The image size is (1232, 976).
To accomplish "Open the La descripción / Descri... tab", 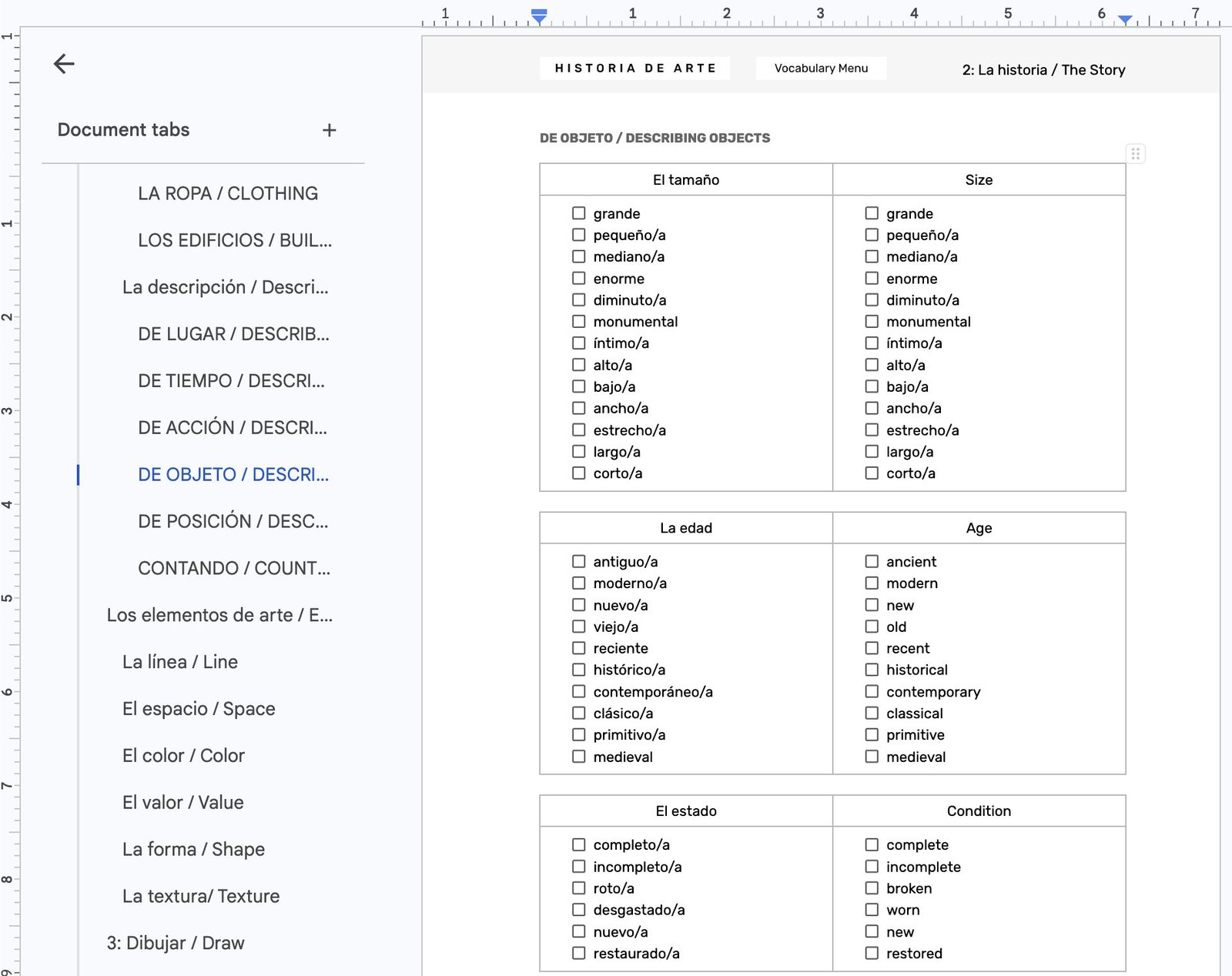I will [225, 287].
